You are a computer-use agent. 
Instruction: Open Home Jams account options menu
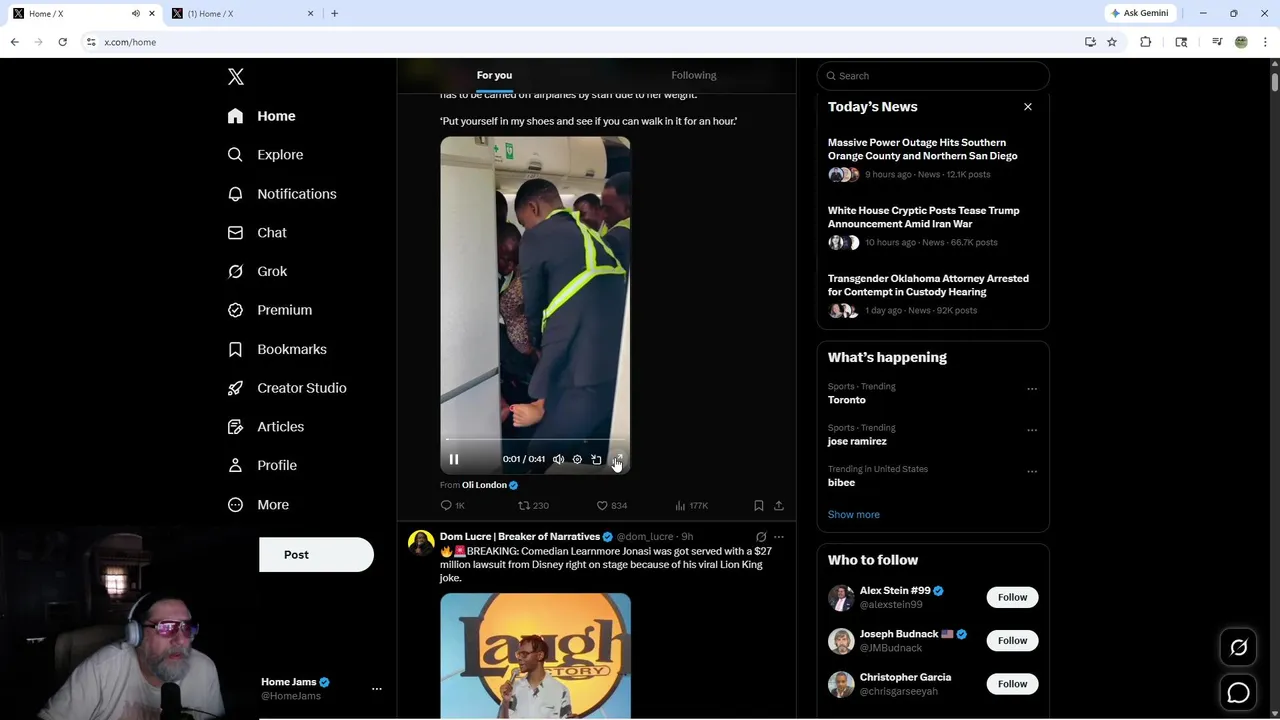[x=377, y=689]
